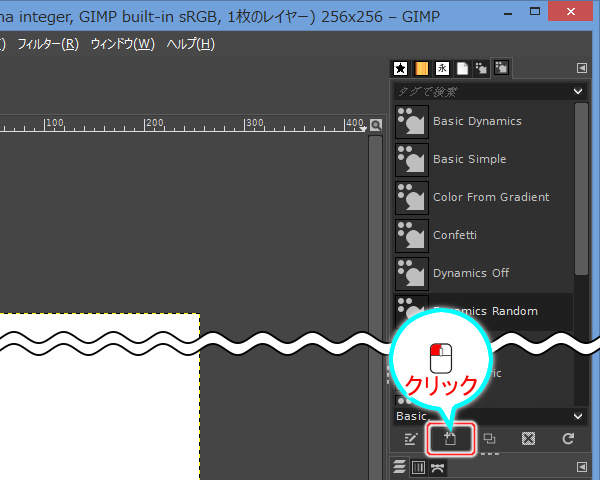Image resolution: width=600 pixels, height=480 pixels.
Task: Open the lower dock's tab configuration menu
Action: (582, 467)
